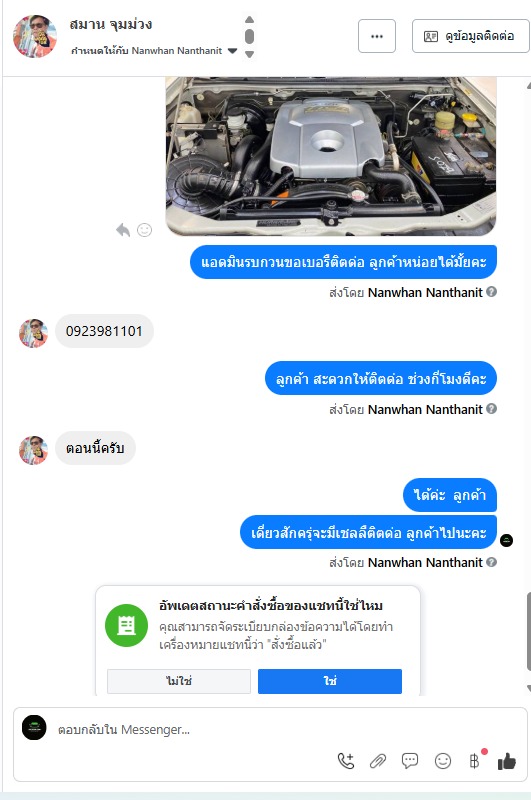
Task: Select ไม่ใช่ on order status prompt
Action: click(179, 681)
